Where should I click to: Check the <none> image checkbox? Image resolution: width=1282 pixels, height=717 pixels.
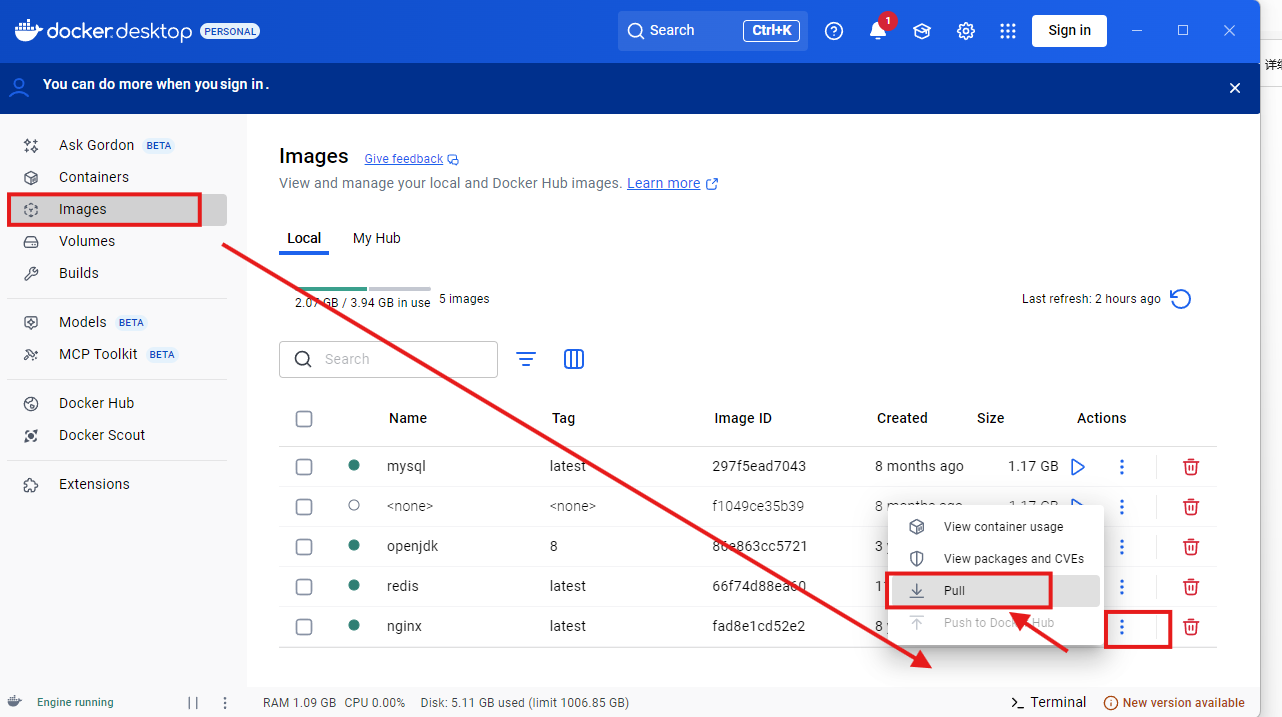point(304,507)
